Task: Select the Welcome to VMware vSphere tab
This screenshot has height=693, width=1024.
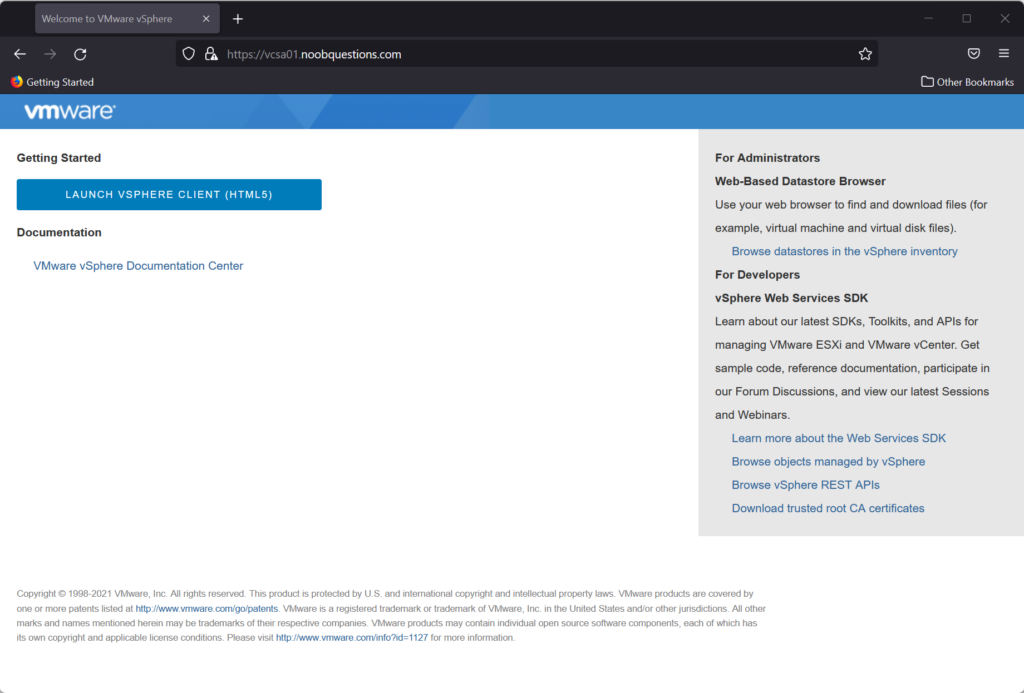Action: coord(127,19)
